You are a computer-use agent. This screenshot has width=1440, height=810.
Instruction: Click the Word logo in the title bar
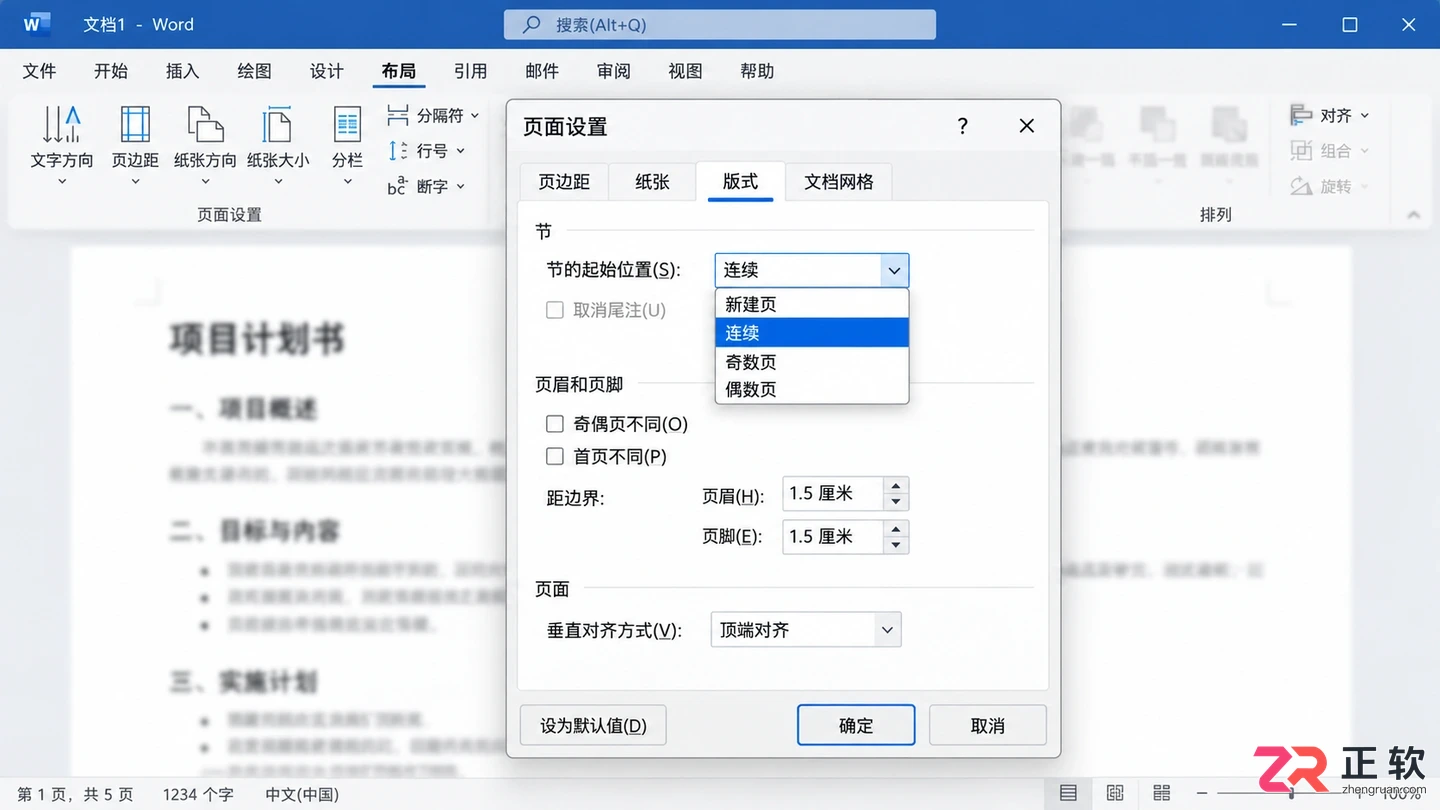pyautogui.click(x=37, y=24)
